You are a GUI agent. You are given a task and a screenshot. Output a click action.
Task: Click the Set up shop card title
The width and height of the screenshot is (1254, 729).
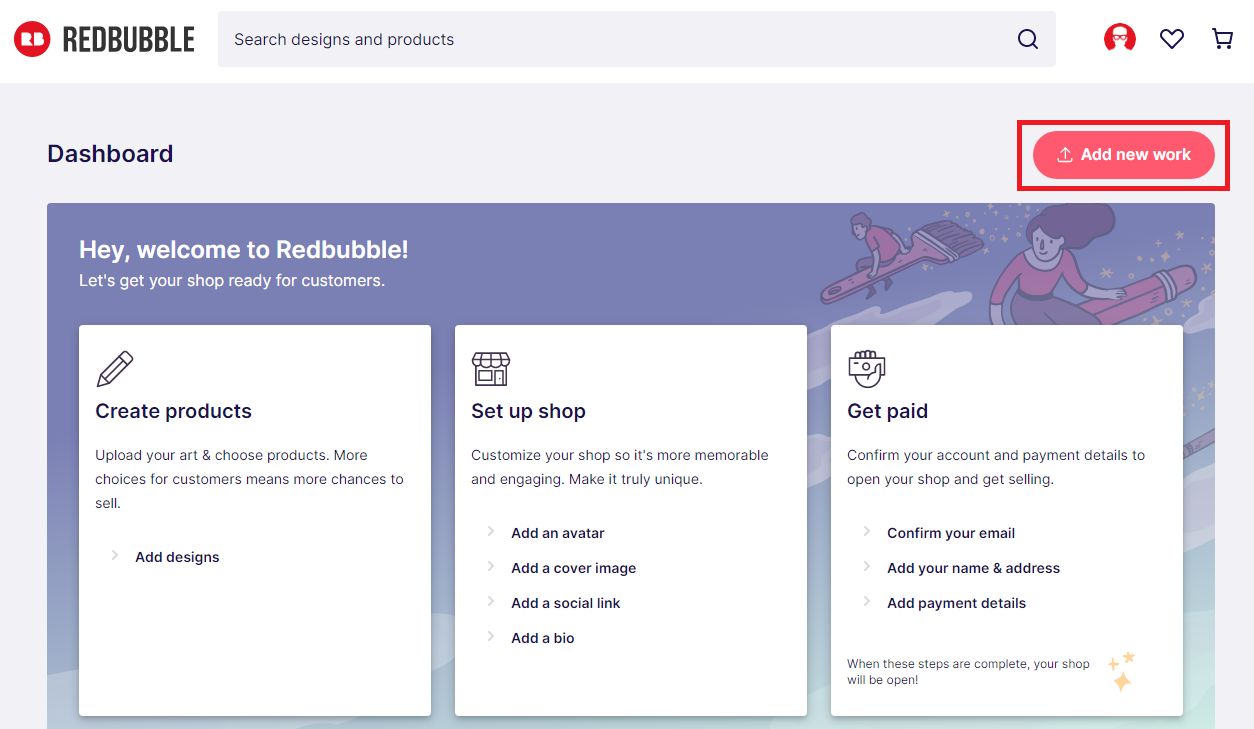pyautogui.click(x=528, y=411)
